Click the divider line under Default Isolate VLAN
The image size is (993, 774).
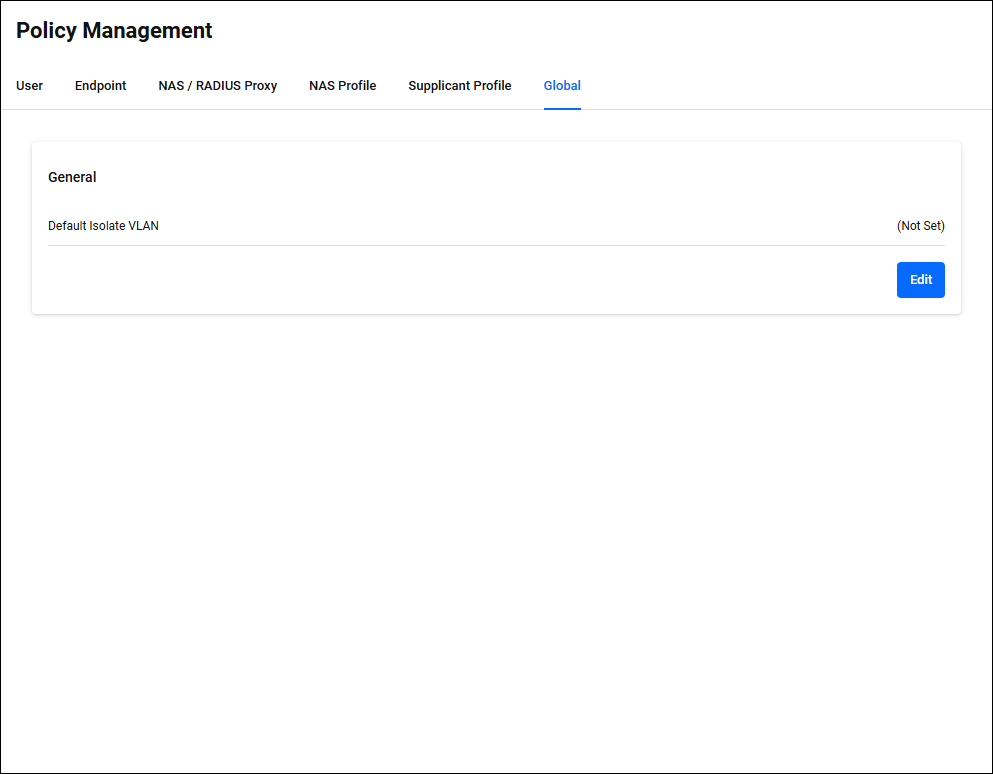pos(496,245)
